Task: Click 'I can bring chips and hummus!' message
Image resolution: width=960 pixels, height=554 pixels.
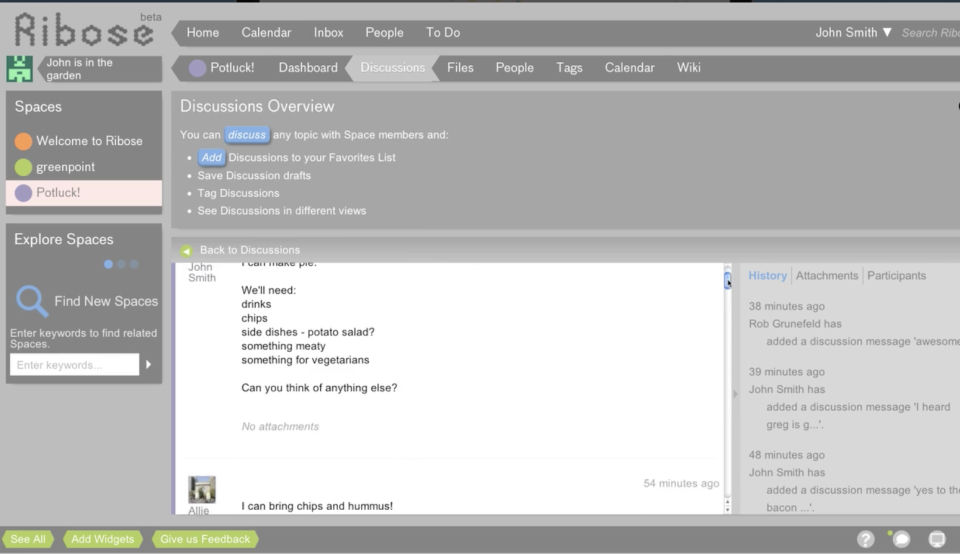Action: pyautogui.click(x=317, y=506)
